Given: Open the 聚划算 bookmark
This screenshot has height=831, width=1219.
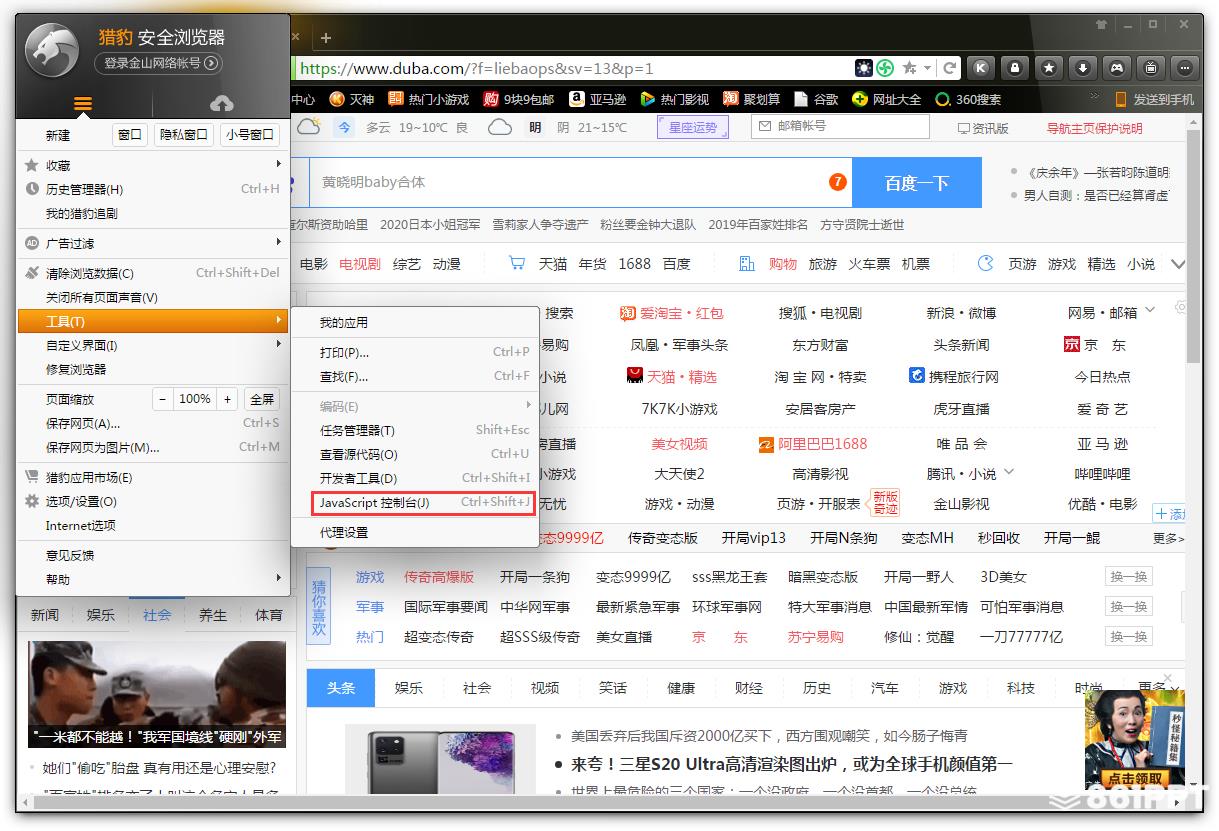Looking at the screenshot, I should 751,99.
